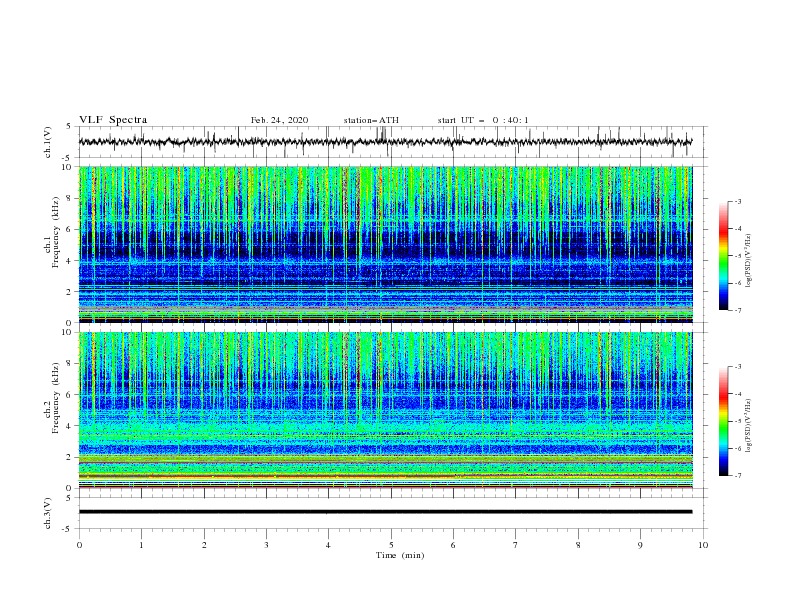Image resolution: width=792 pixels, height=612 pixels.
Task: Click the ch.1 voltage waveform trace
Action: (385, 142)
